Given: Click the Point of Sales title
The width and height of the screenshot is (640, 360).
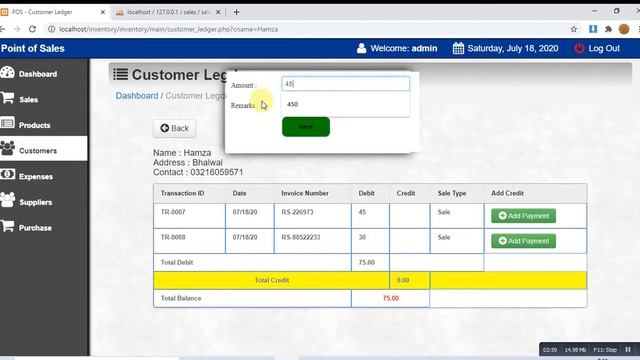Looking at the screenshot, I should tap(33, 48).
